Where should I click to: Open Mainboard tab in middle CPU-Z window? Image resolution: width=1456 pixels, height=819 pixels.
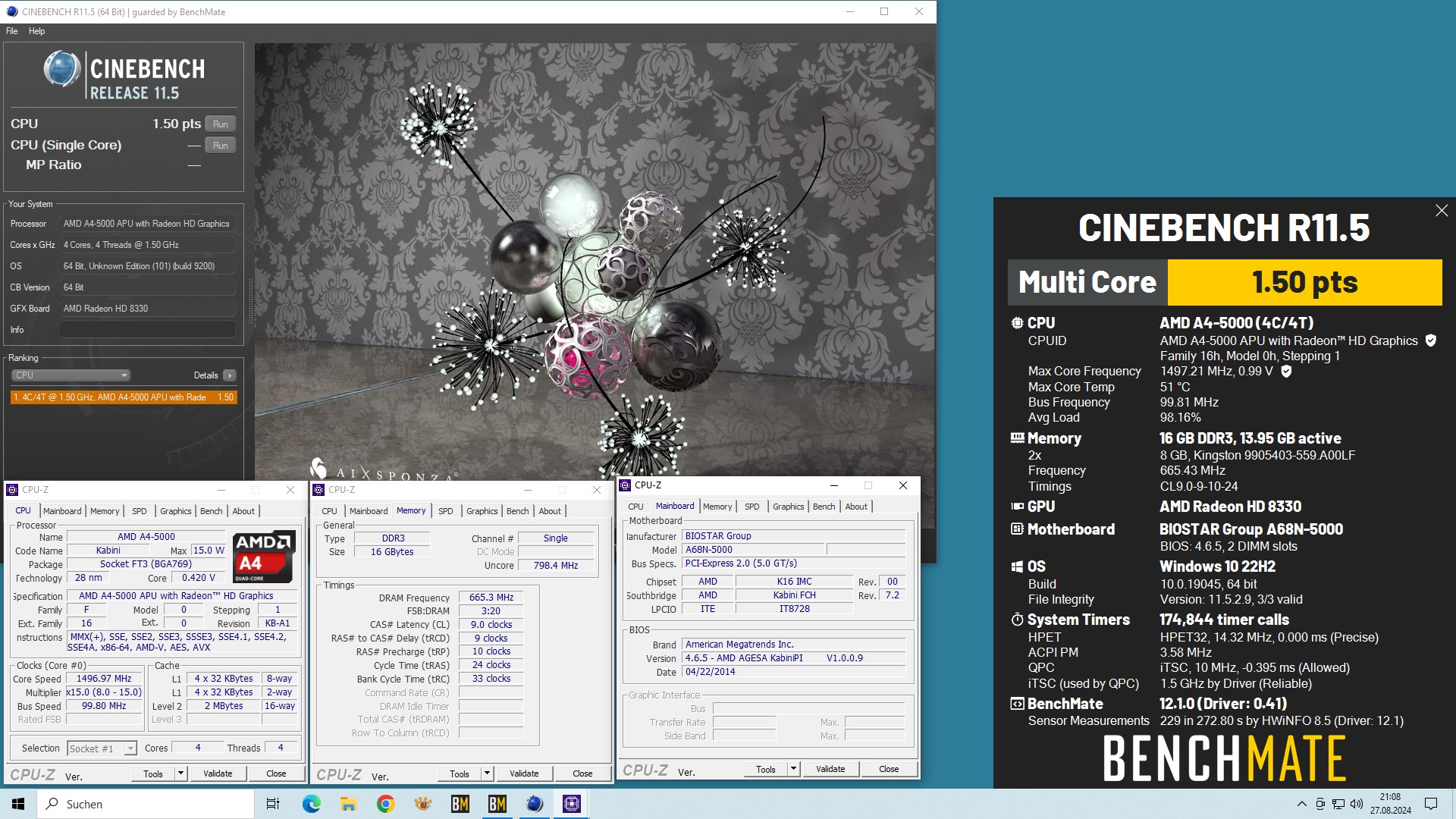coord(369,511)
